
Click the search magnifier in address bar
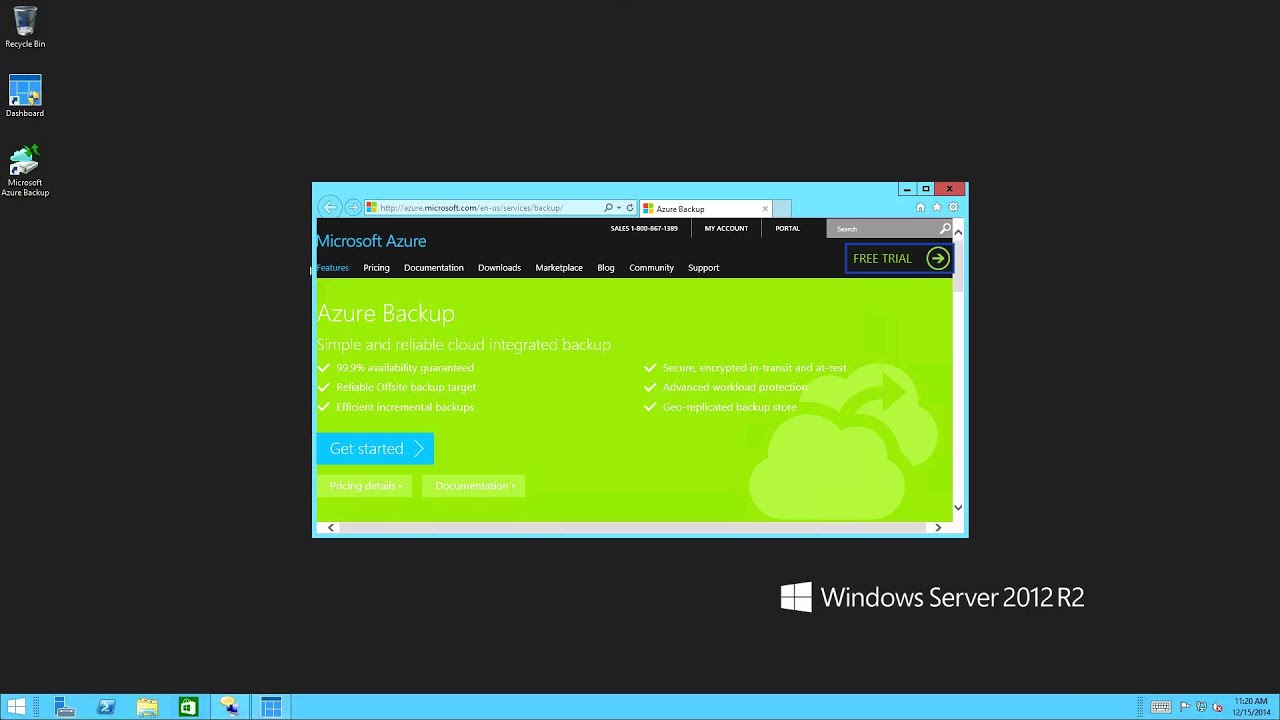click(x=608, y=208)
